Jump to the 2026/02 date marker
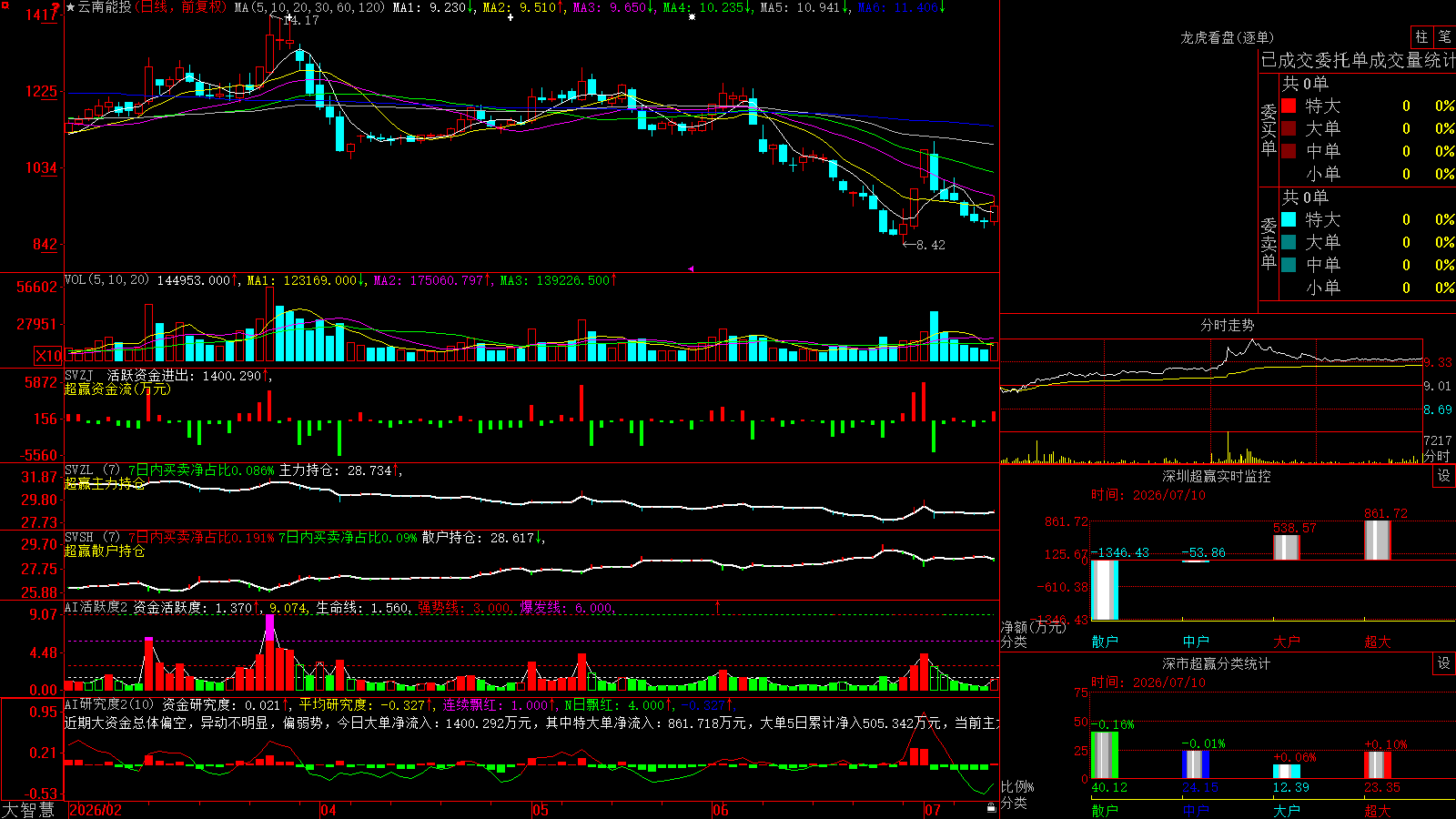The image size is (1456, 819). click(x=96, y=810)
